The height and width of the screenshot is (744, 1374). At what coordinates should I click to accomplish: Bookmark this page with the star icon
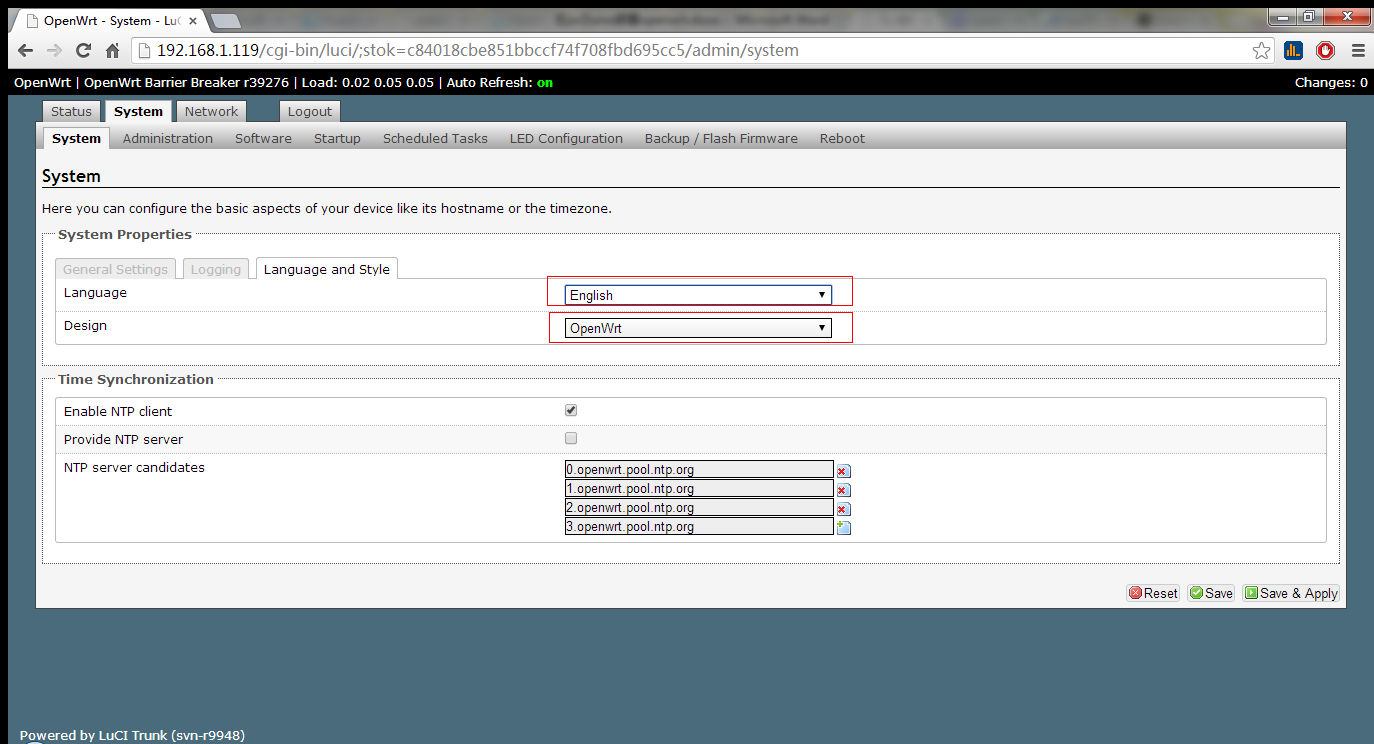pyautogui.click(x=1262, y=50)
